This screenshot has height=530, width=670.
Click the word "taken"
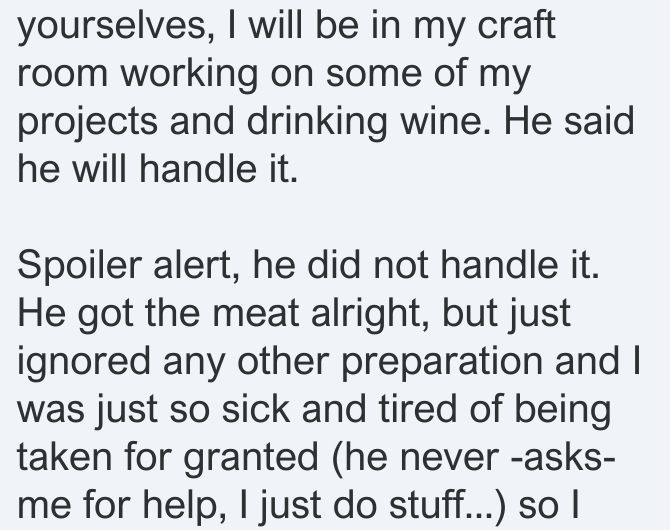65,456
